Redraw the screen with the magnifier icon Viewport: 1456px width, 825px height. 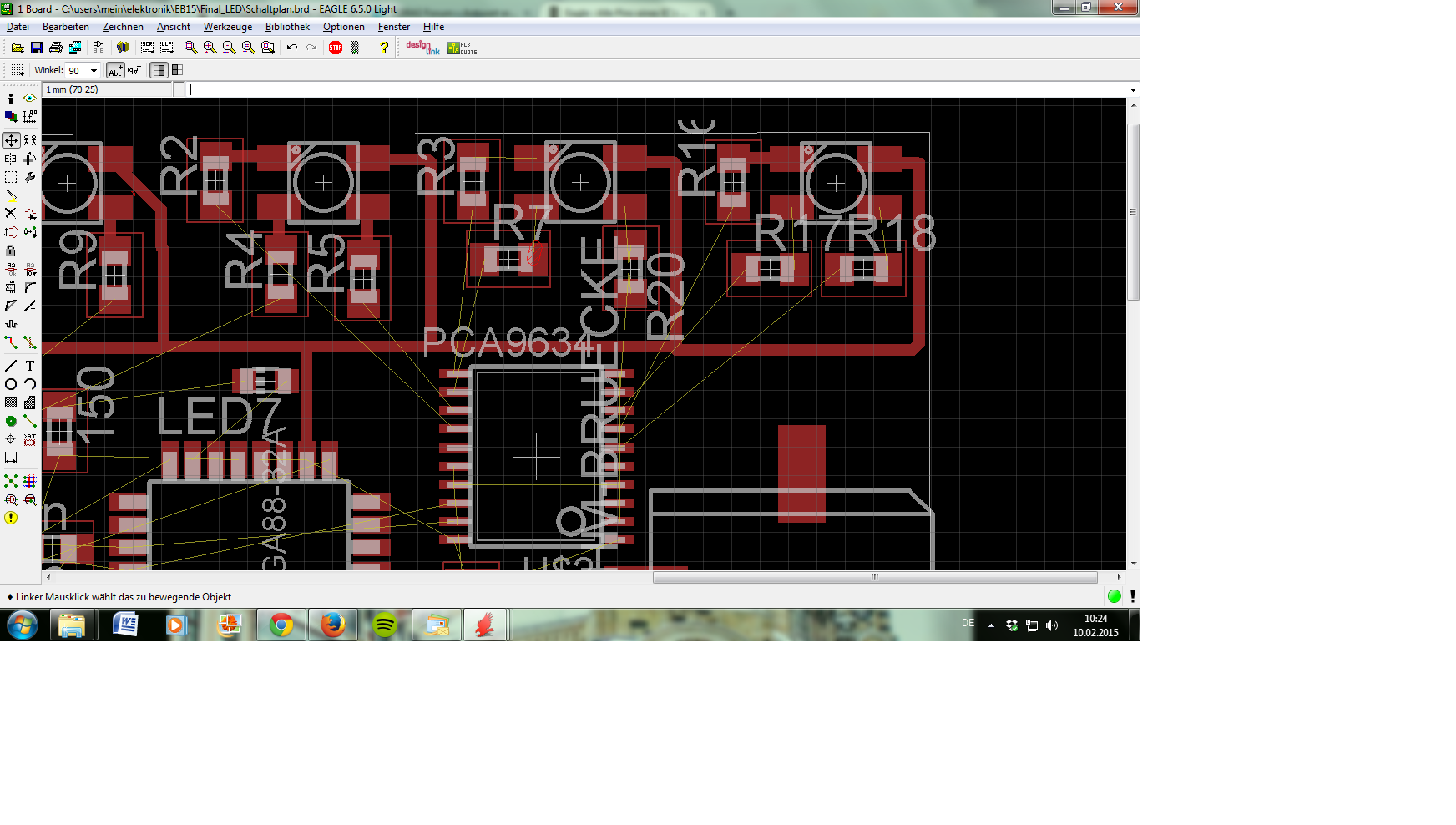[248, 48]
